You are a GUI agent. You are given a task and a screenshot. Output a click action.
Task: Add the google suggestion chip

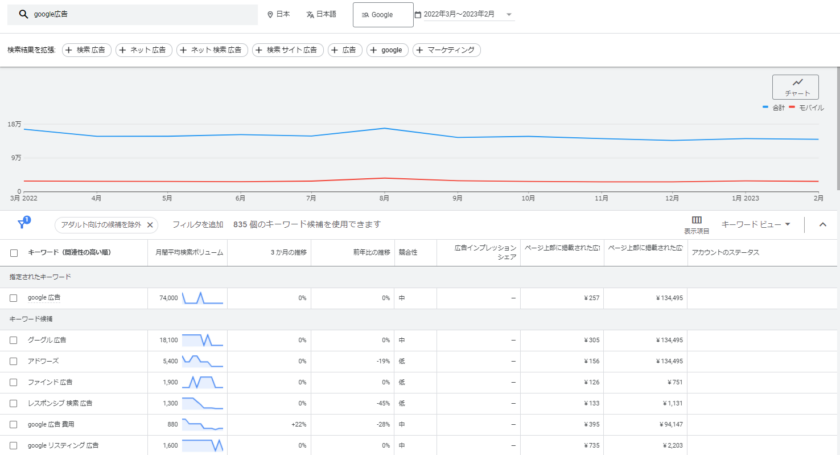point(387,50)
